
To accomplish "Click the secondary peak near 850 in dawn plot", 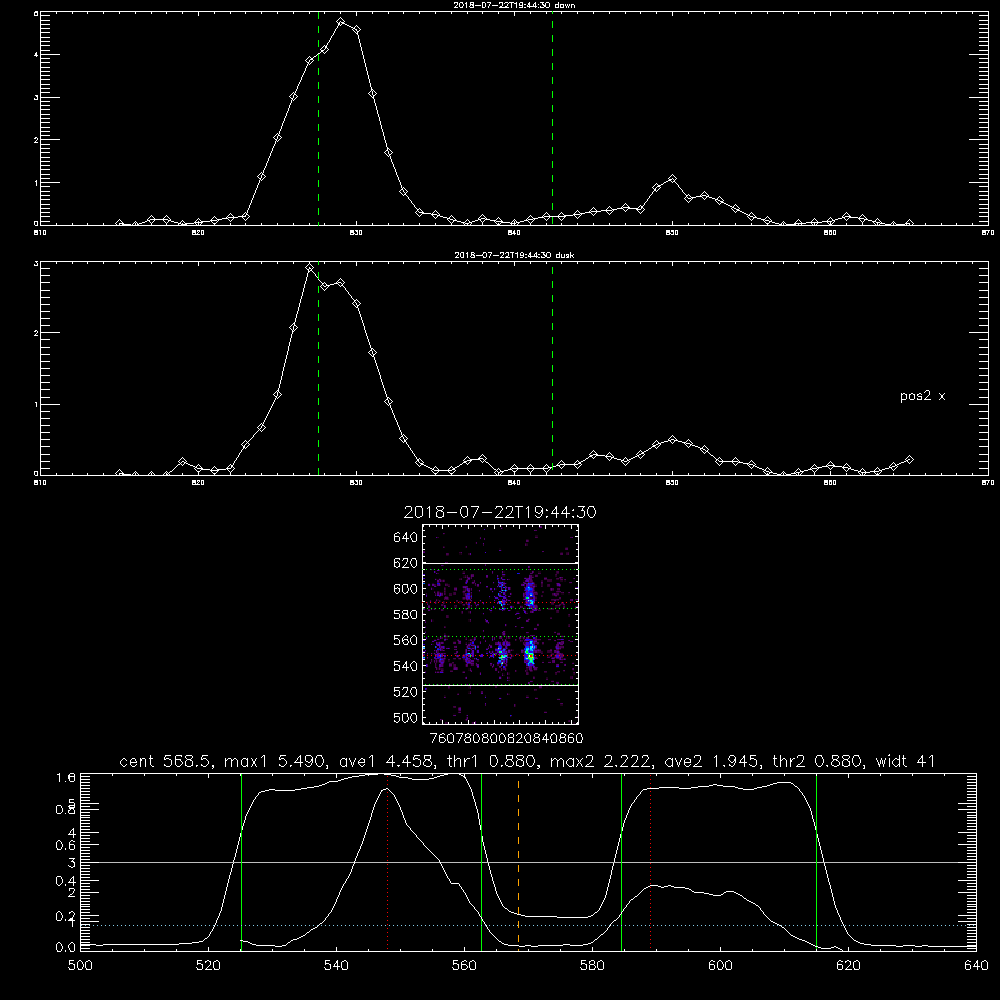I will click(672, 179).
